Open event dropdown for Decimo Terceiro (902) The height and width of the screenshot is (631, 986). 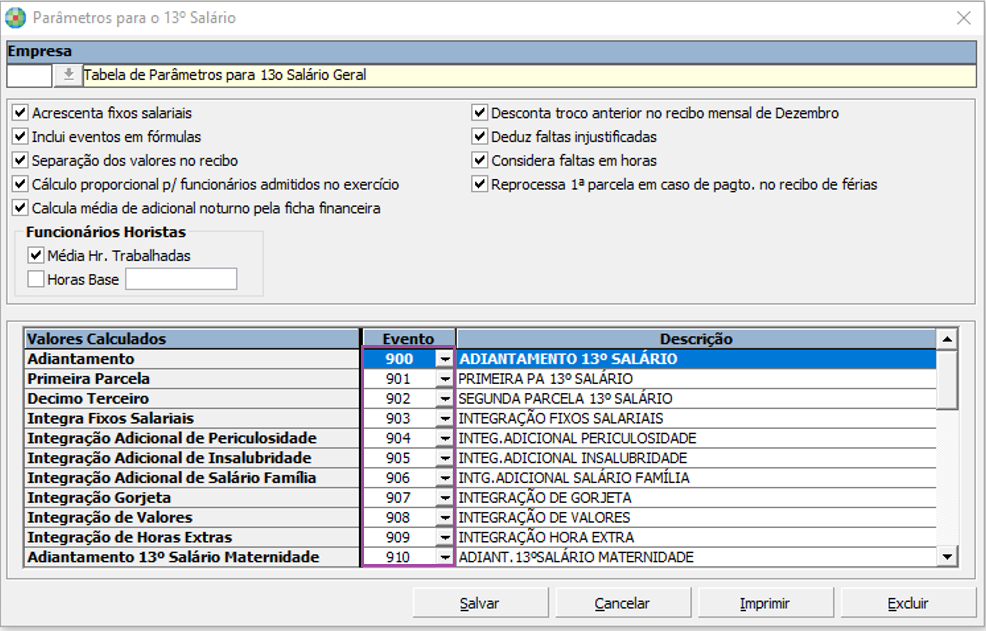(445, 399)
